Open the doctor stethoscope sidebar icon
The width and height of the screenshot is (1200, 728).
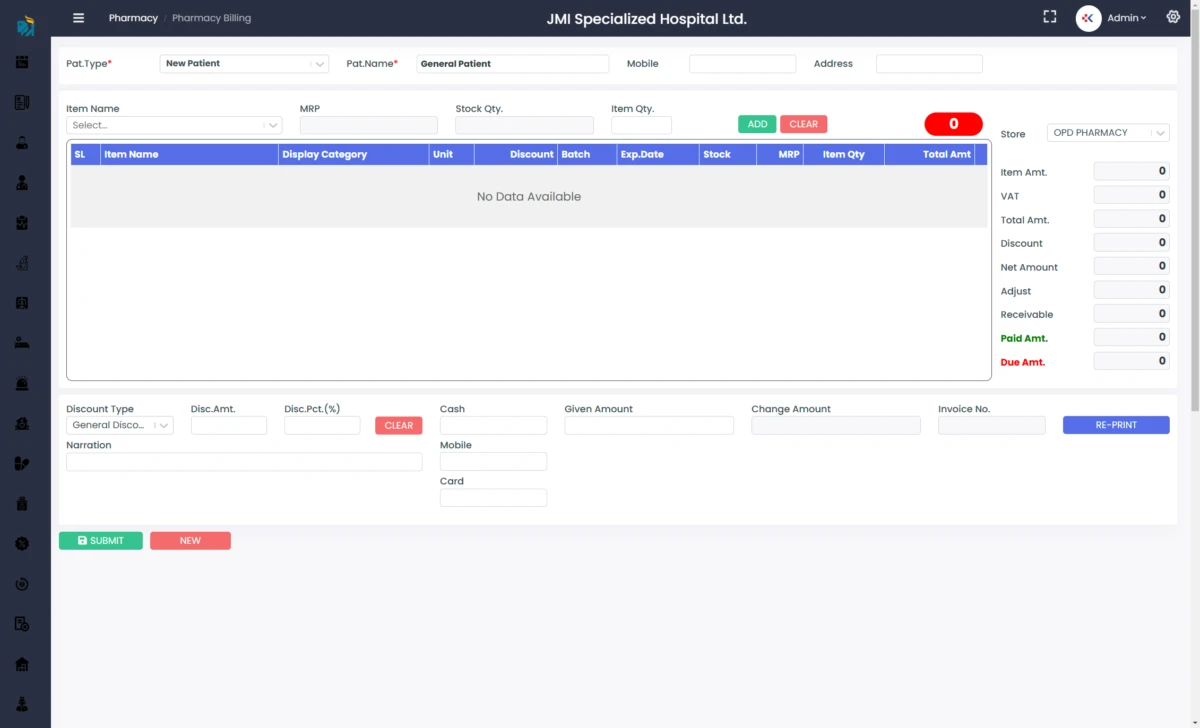click(x=22, y=183)
